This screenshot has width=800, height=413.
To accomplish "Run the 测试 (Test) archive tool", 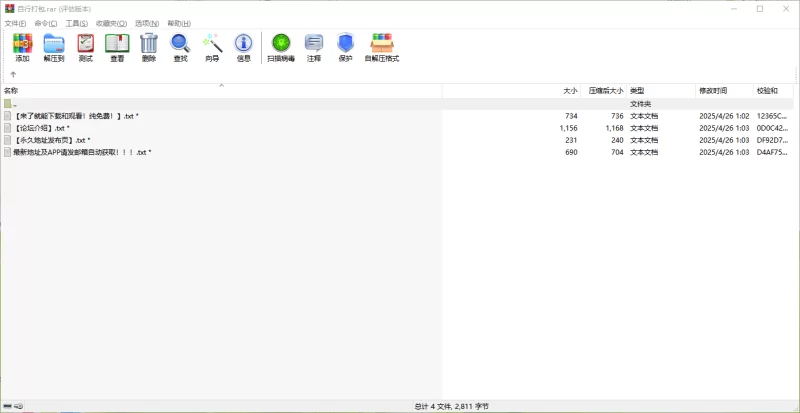I will tap(86, 43).
